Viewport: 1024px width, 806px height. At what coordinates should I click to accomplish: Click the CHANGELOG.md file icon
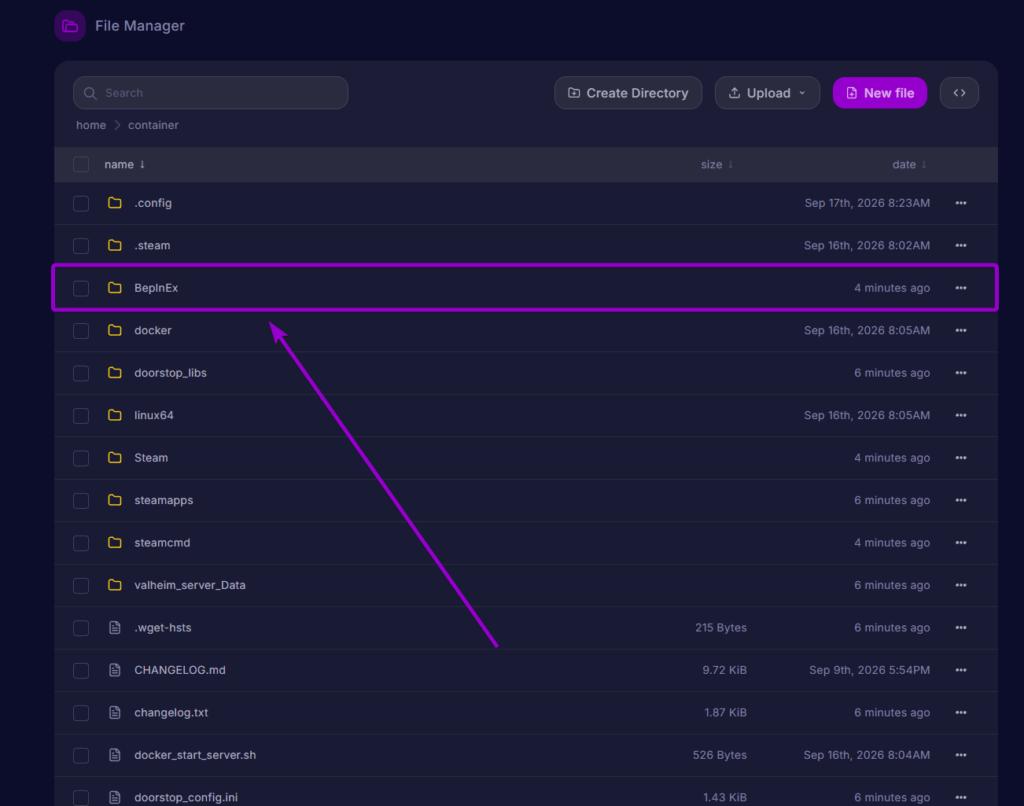(115, 670)
